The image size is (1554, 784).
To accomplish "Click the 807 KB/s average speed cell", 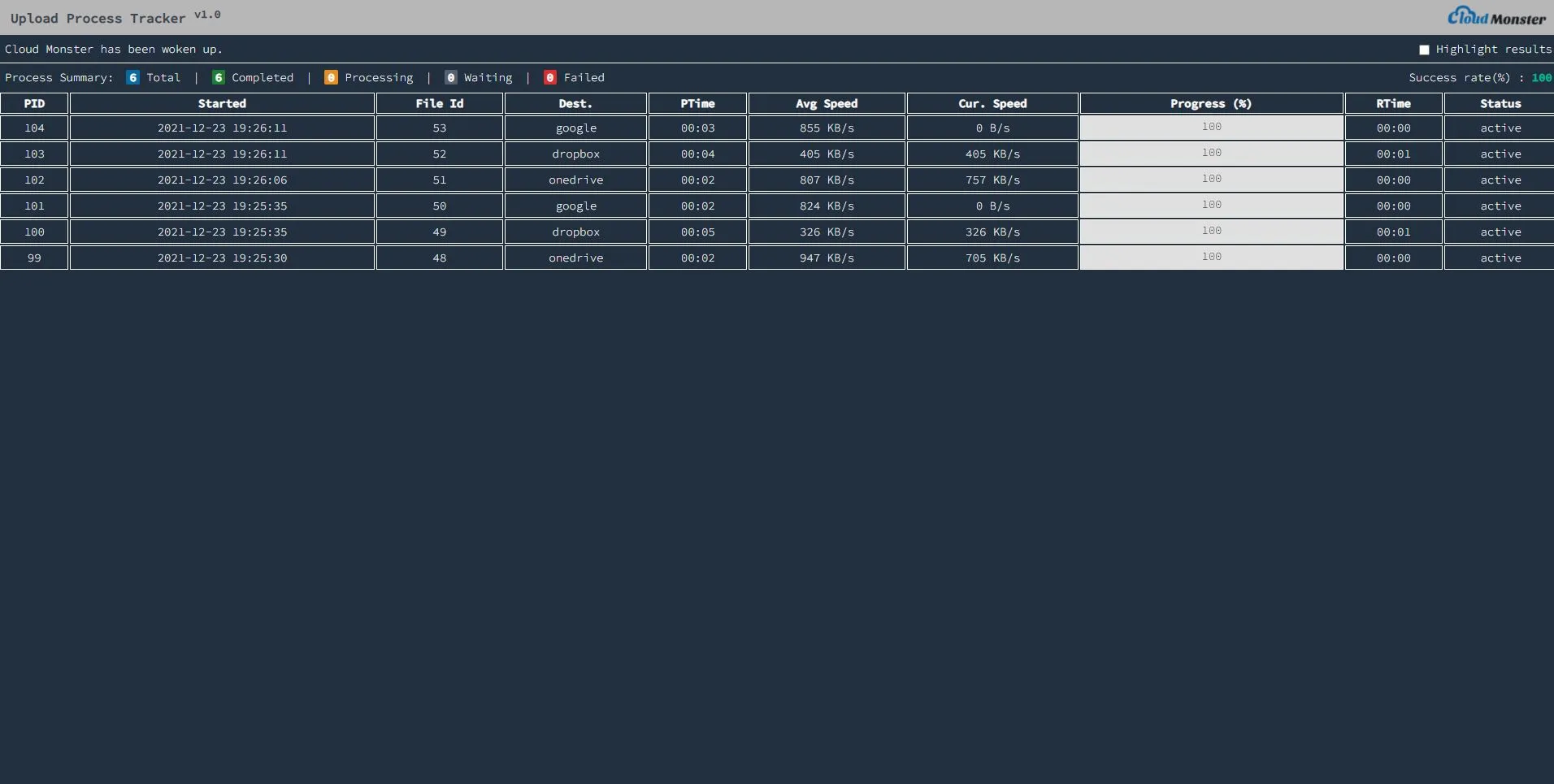I will 827,180.
